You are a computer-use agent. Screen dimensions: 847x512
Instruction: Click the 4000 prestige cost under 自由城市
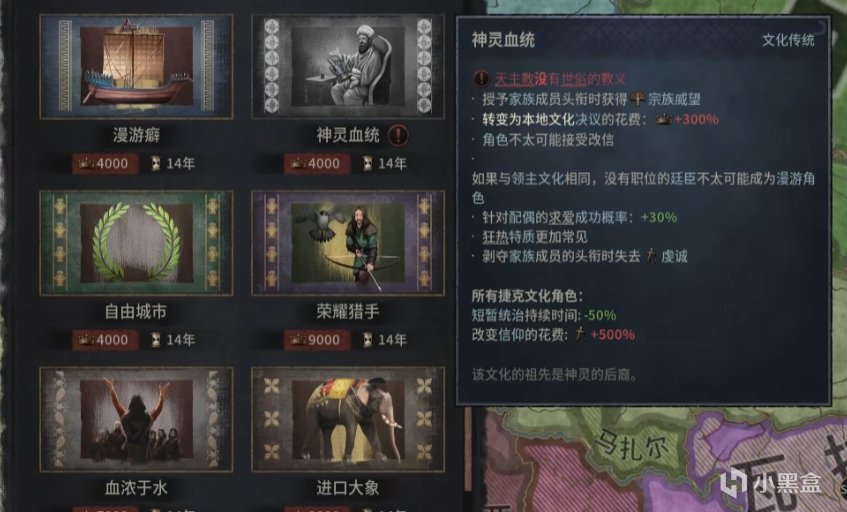coord(104,340)
